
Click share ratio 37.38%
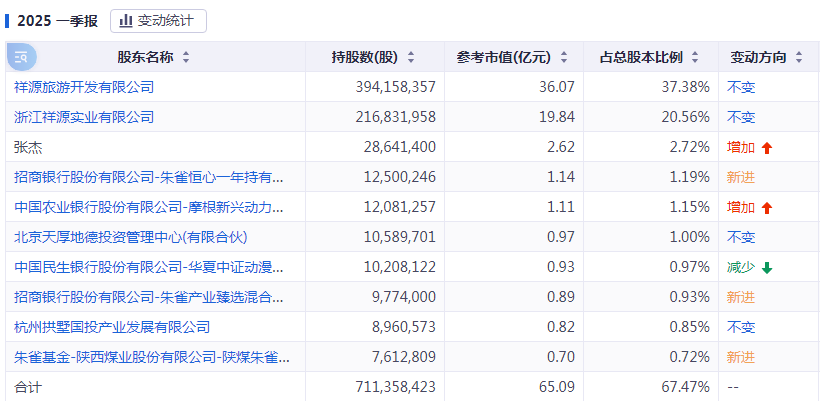687,87
